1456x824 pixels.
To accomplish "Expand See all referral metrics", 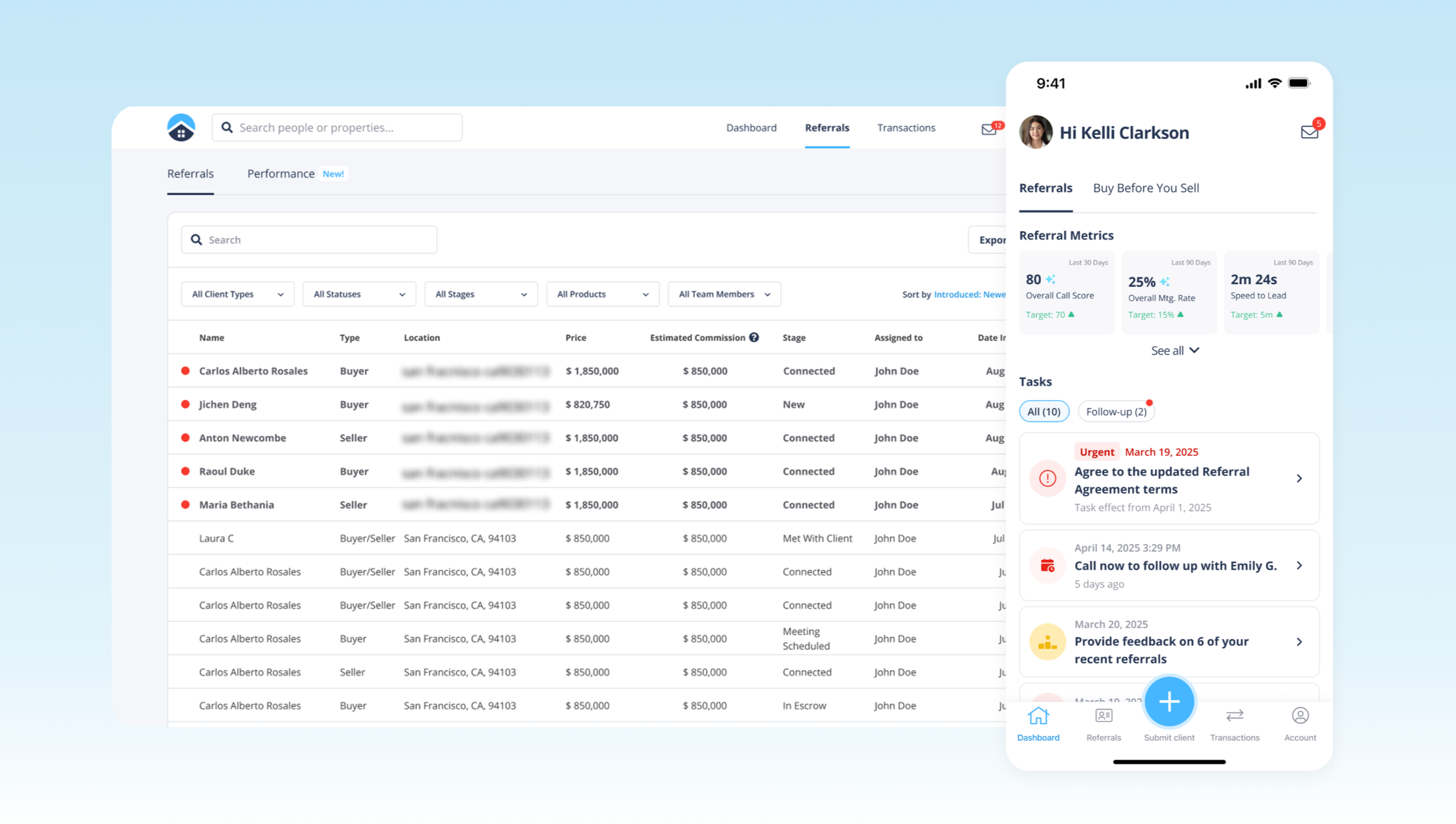I will [1174, 350].
